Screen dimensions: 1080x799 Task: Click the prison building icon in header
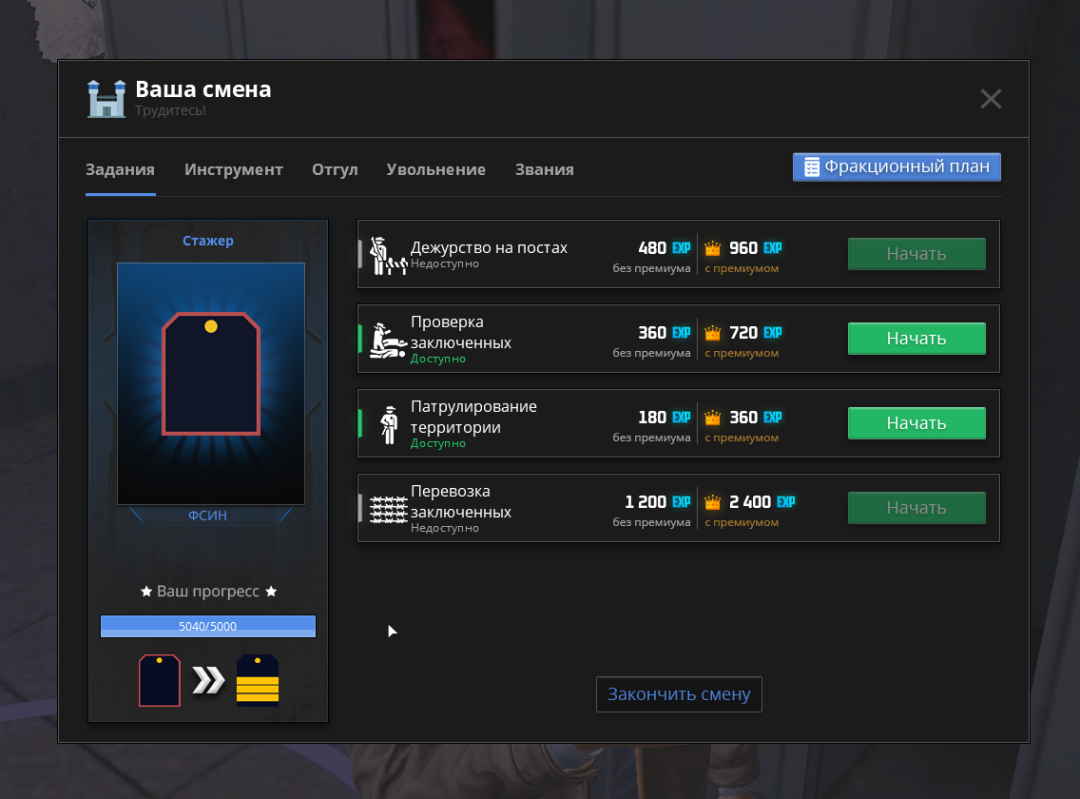click(106, 98)
